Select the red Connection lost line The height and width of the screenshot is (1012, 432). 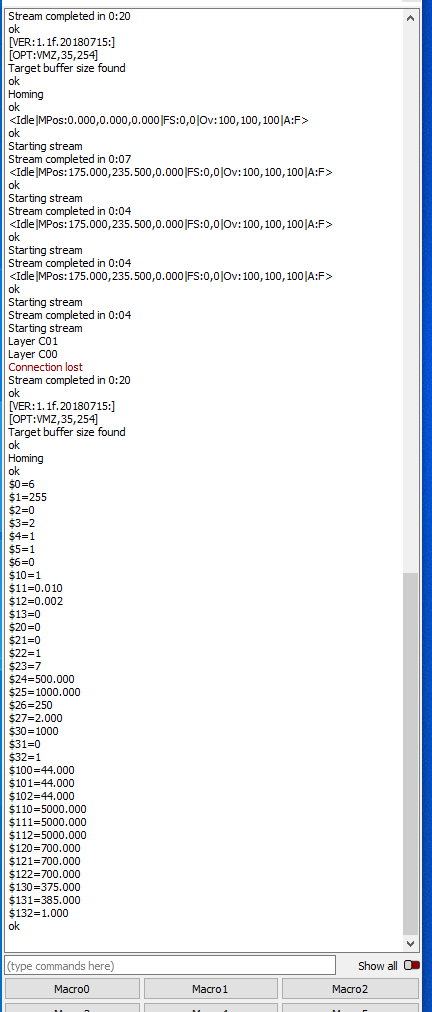click(x=45, y=367)
